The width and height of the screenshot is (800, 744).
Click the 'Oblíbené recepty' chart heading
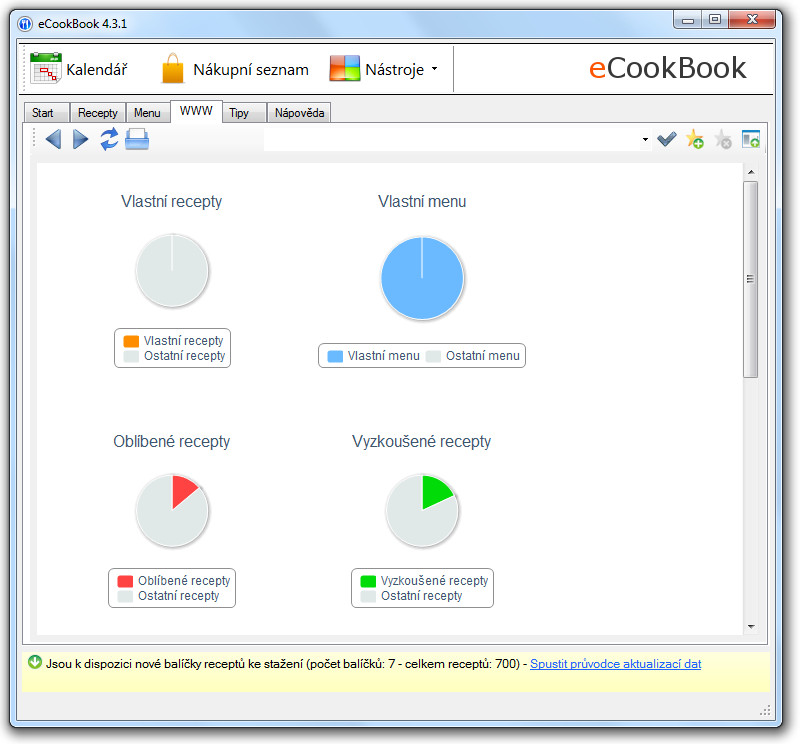171,441
